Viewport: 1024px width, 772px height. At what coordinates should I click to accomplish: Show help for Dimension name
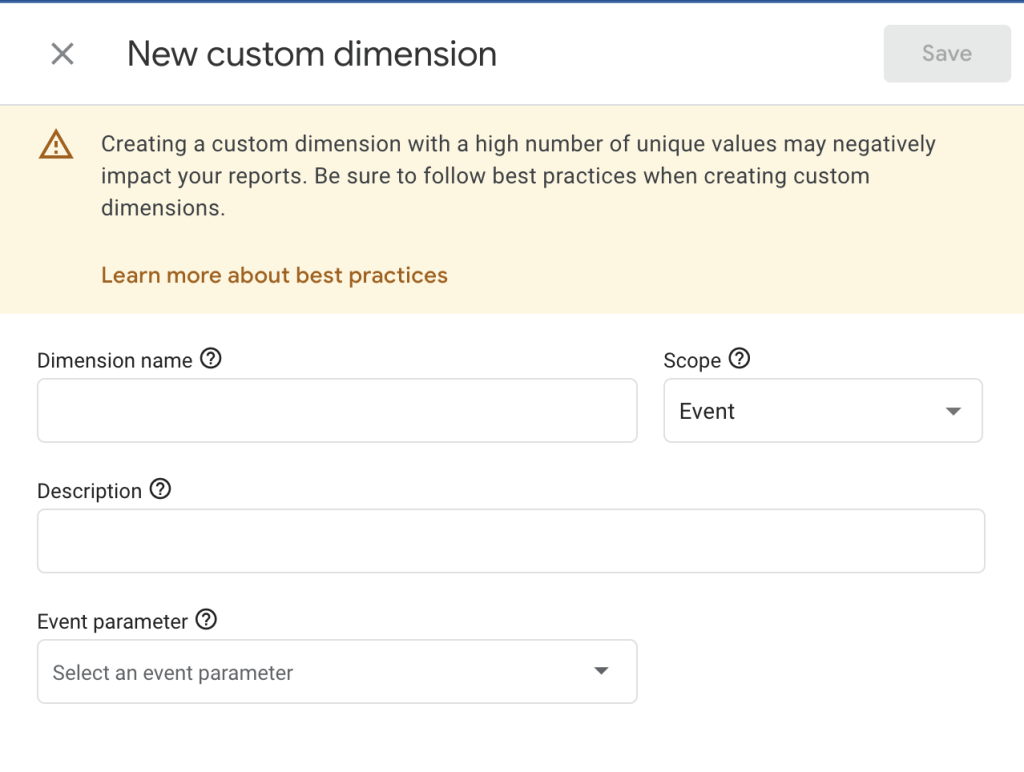point(210,359)
